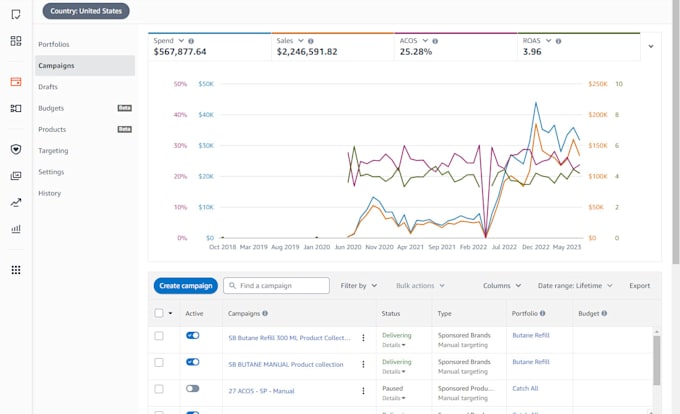The height and width of the screenshot is (414, 680).
Task: Open Catch All portfolio link
Action: click(525, 388)
